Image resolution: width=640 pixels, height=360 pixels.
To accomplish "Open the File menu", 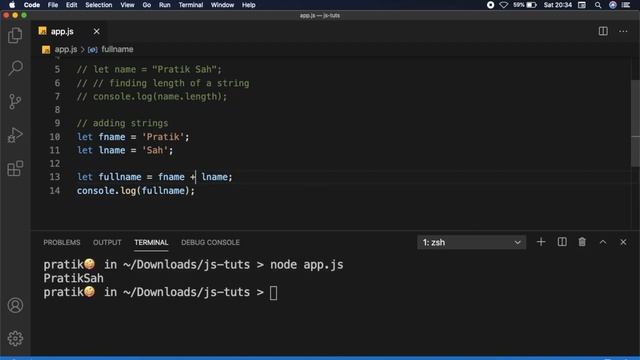I will [53, 5].
